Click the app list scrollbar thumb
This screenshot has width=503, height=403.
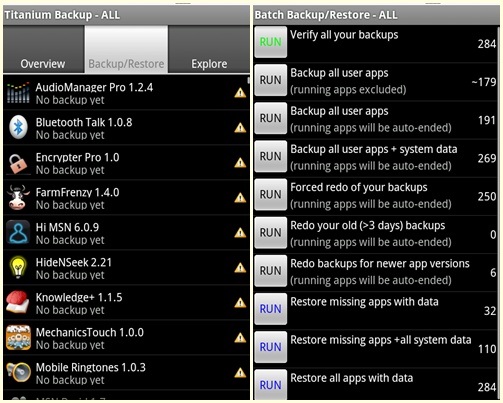pyautogui.click(x=248, y=80)
